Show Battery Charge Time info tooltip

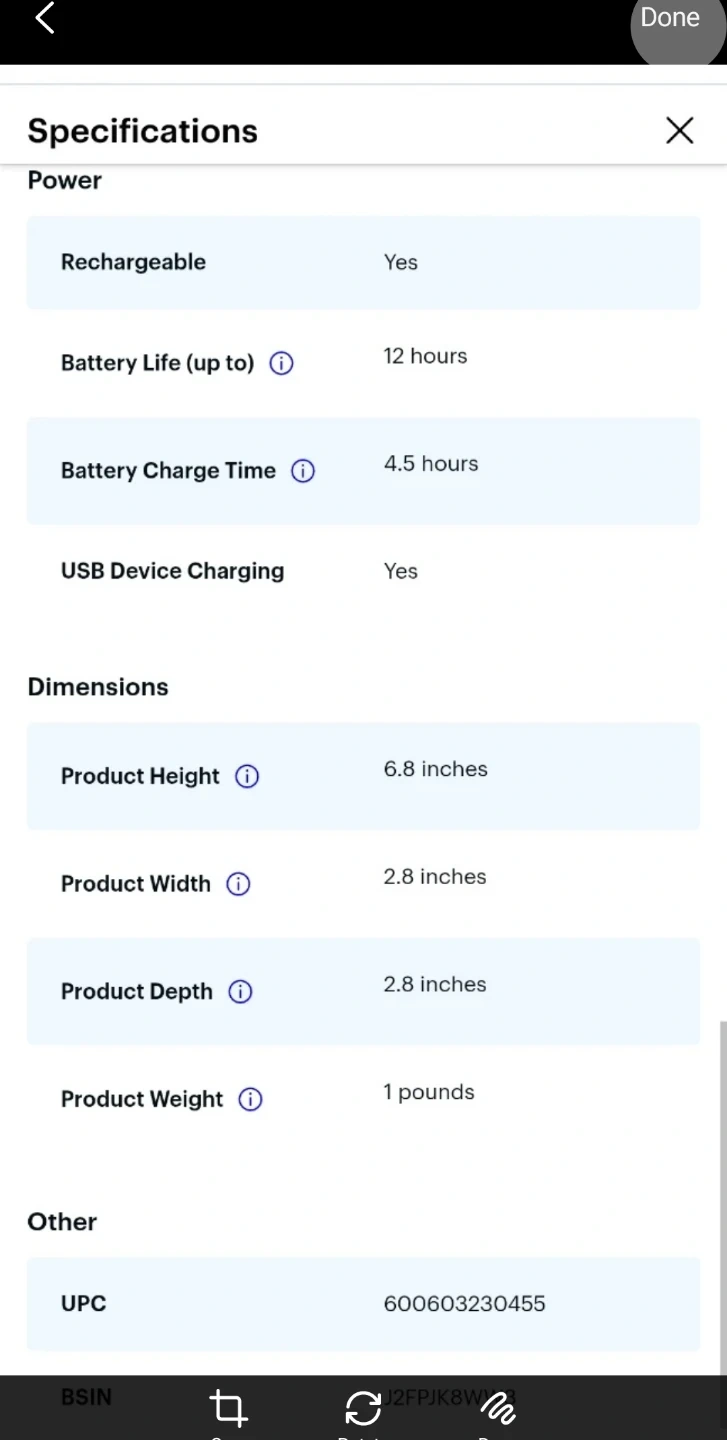(x=303, y=471)
